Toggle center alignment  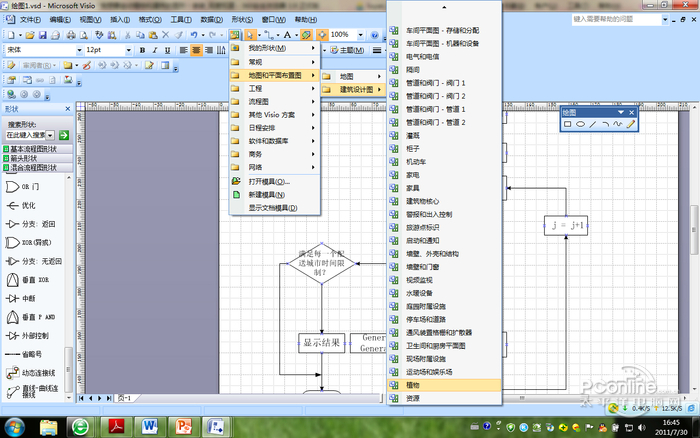[196, 50]
